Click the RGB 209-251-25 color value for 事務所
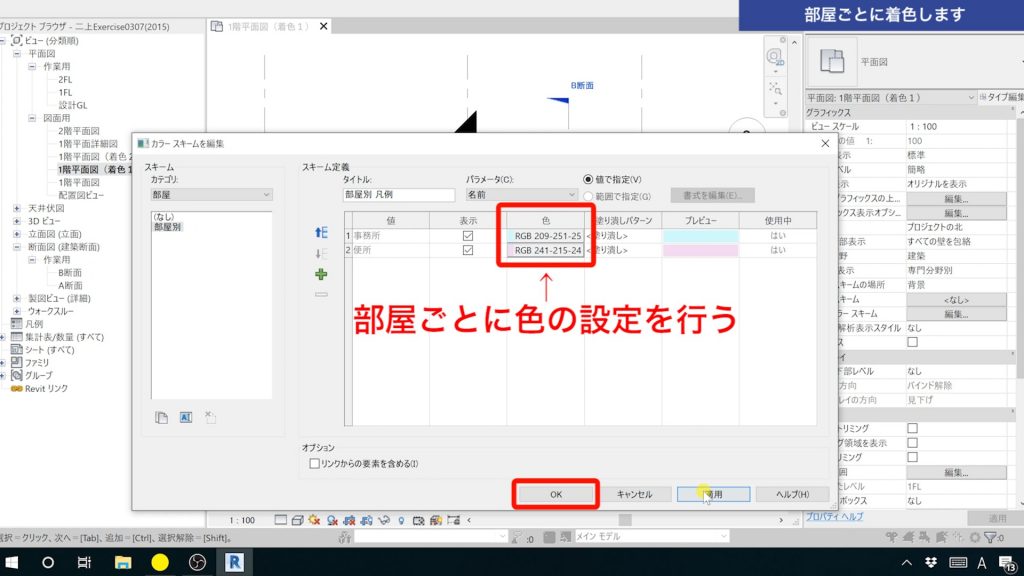The height and width of the screenshot is (576, 1024). (x=546, y=238)
